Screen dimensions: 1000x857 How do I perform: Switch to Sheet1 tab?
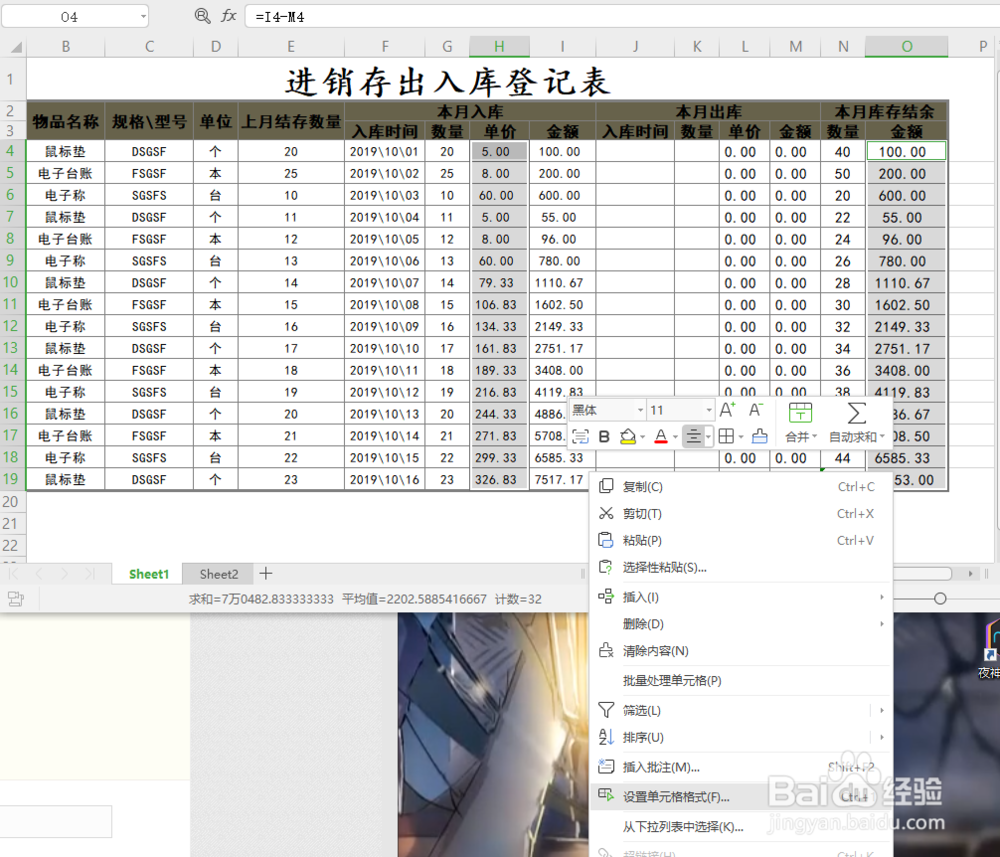(148, 574)
